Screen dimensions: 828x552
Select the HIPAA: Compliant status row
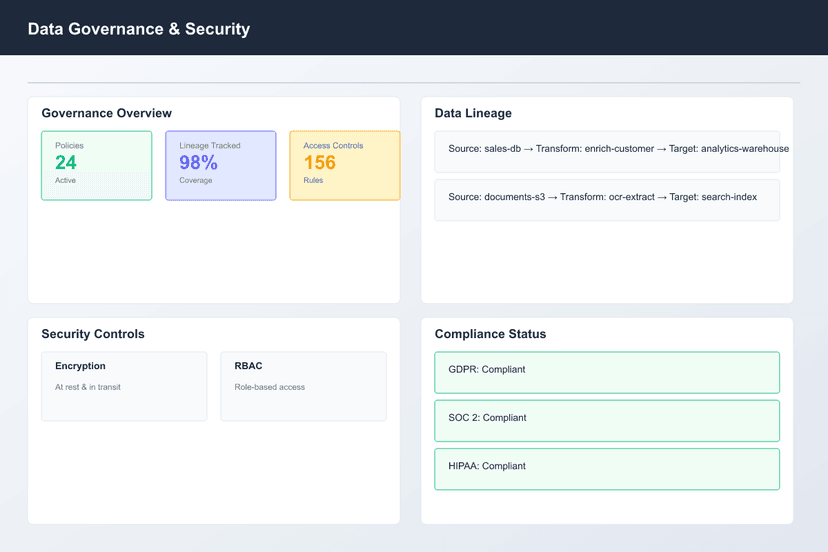click(x=607, y=469)
